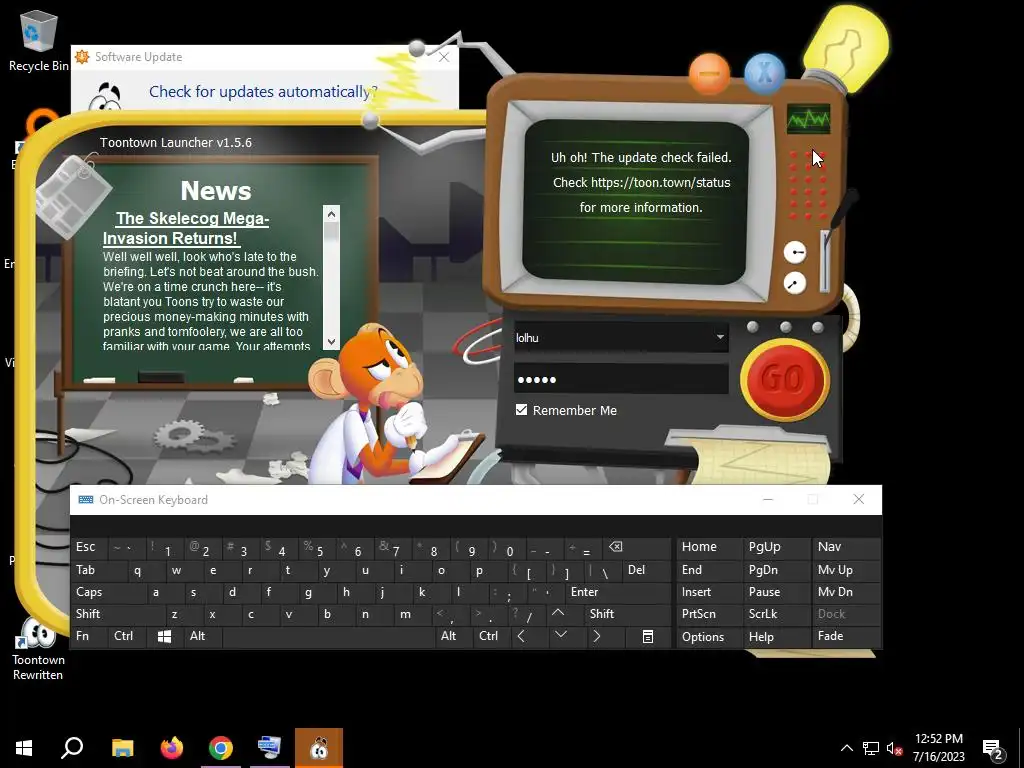
Task: Click the Enter key on On-Screen Keyboard
Action: coord(618,592)
